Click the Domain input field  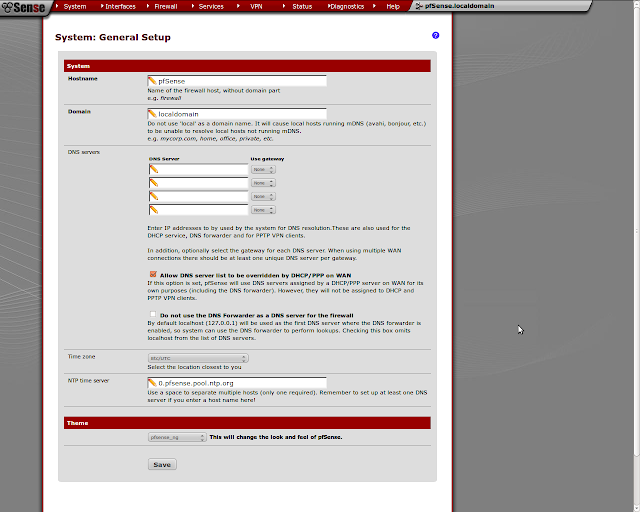237,114
